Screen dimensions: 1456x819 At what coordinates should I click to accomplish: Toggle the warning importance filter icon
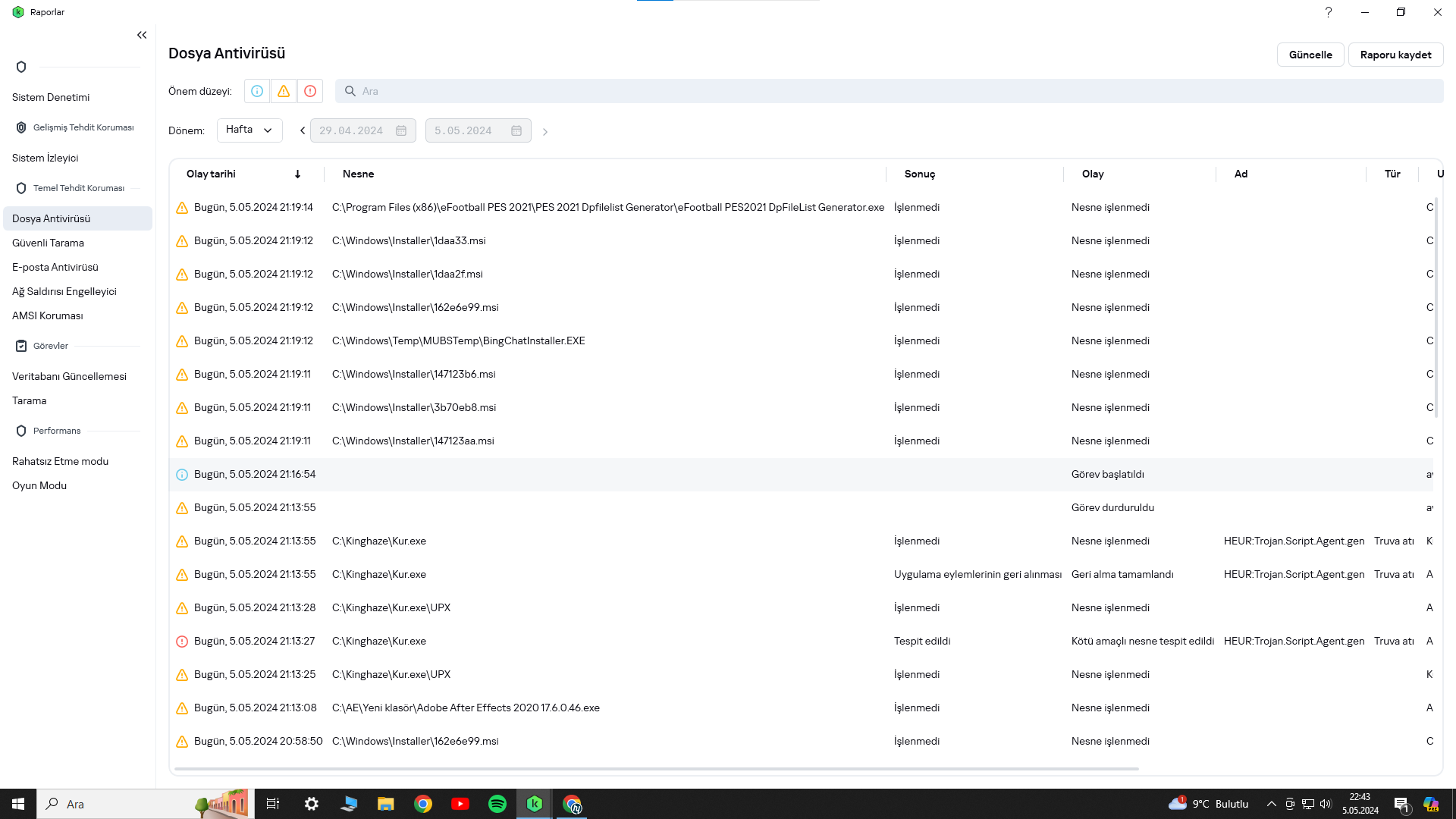pos(284,91)
